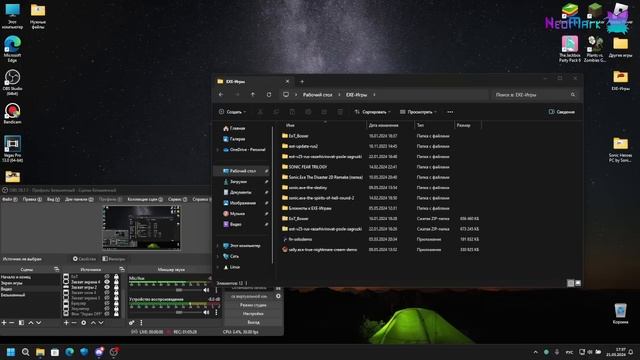The width and height of the screenshot is (640, 360).
Task: Toggle lock for 'EoT' source in OBS
Action: pos(116,276)
